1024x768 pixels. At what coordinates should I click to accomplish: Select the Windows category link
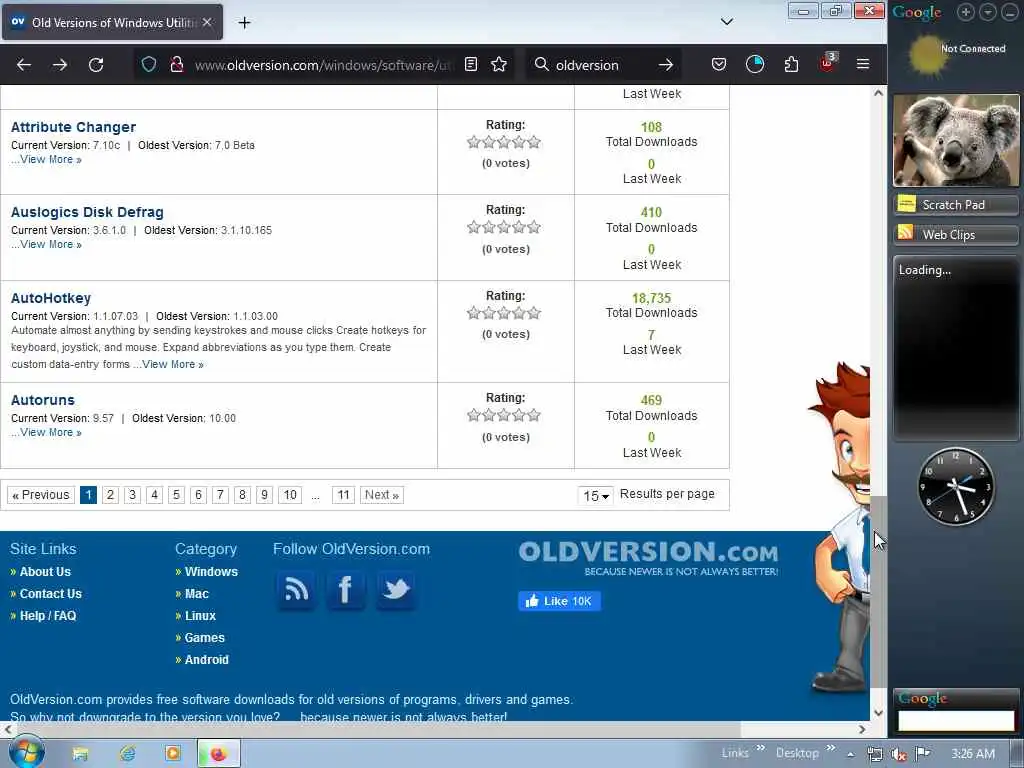pyautogui.click(x=211, y=572)
